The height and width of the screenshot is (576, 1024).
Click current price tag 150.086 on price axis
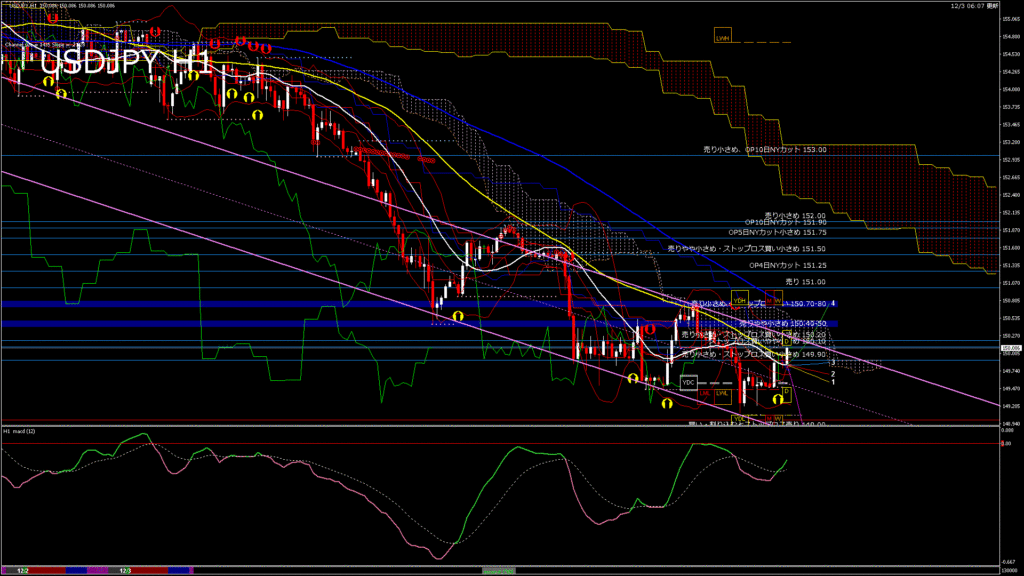pos(1008,346)
